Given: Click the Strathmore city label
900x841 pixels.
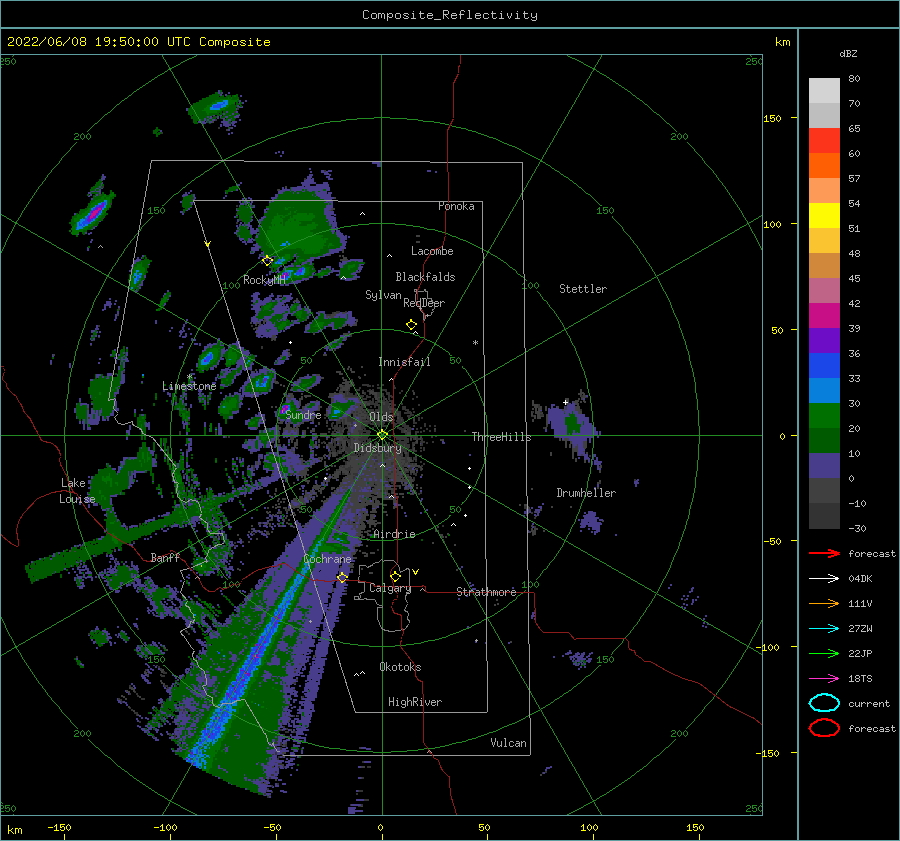Looking at the screenshot, I should click(486, 592).
